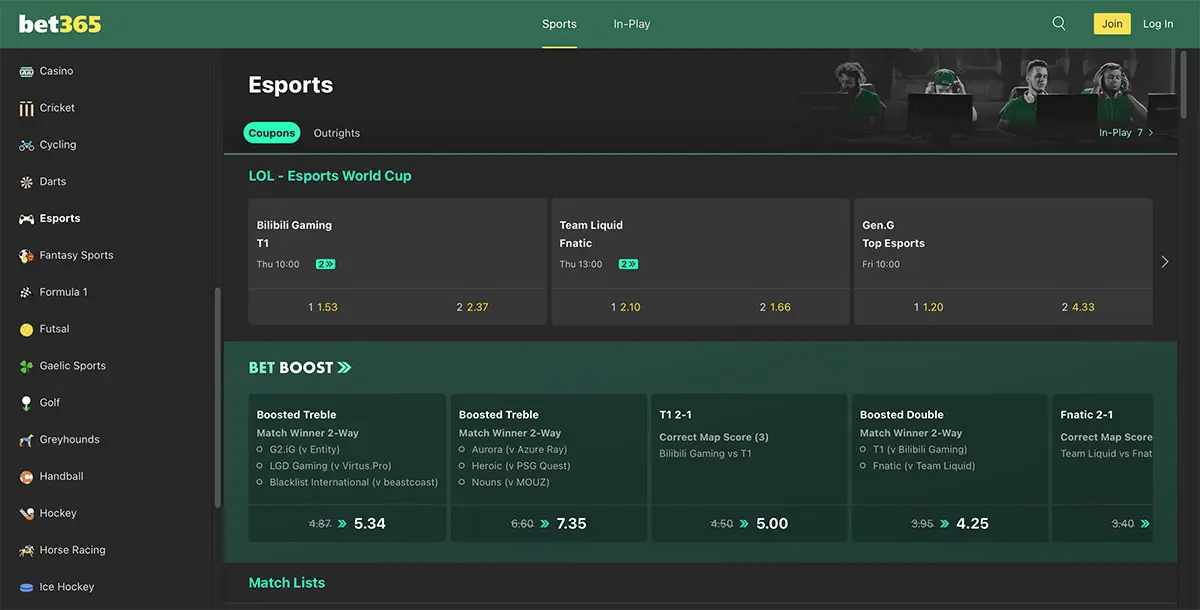Click 'Fri 10:00' match time
1200x610 pixels.
[882, 264]
